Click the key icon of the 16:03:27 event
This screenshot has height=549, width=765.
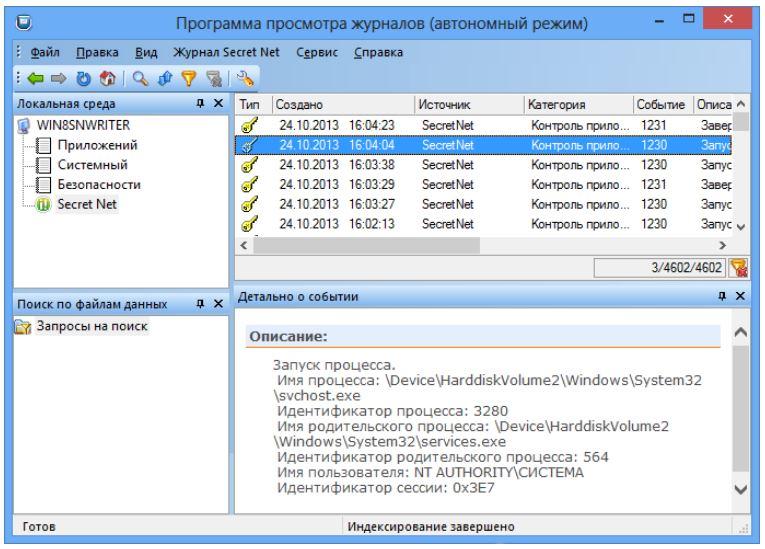pyautogui.click(x=250, y=204)
